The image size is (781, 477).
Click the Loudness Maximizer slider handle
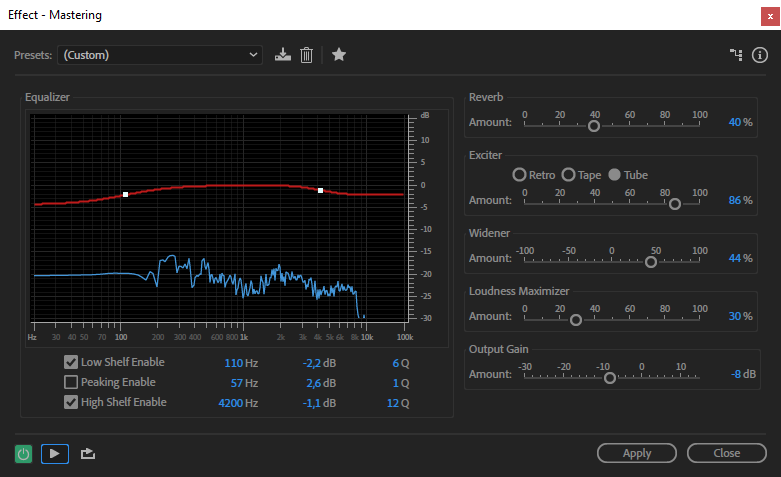[x=576, y=320]
